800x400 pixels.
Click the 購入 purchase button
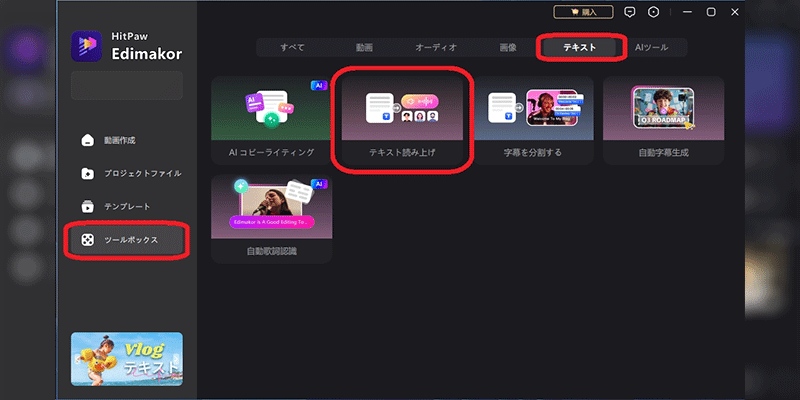pyautogui.click(x=583, y=12)
